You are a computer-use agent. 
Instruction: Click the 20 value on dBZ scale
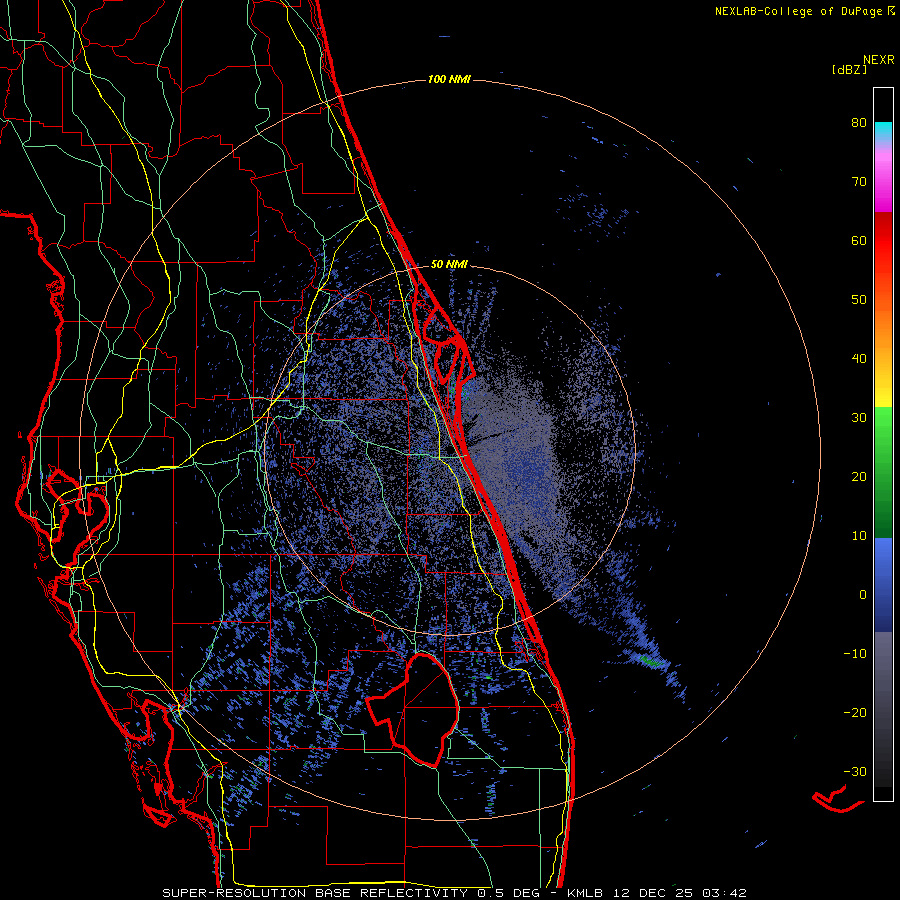pyautogui.click(x=859, y=477)
